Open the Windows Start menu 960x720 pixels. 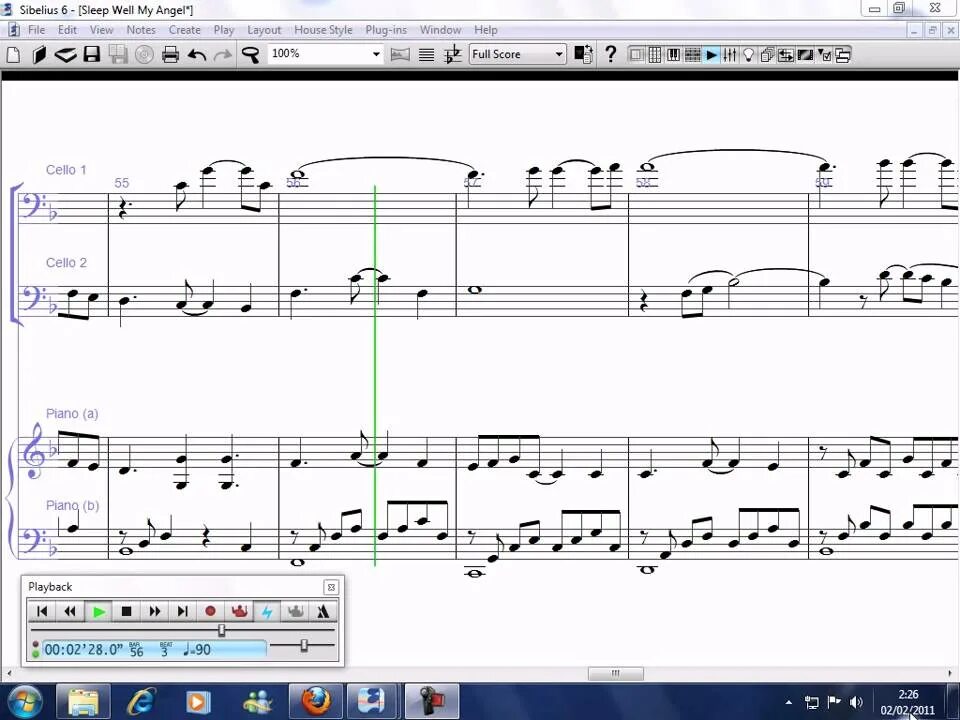pos(23,701)
